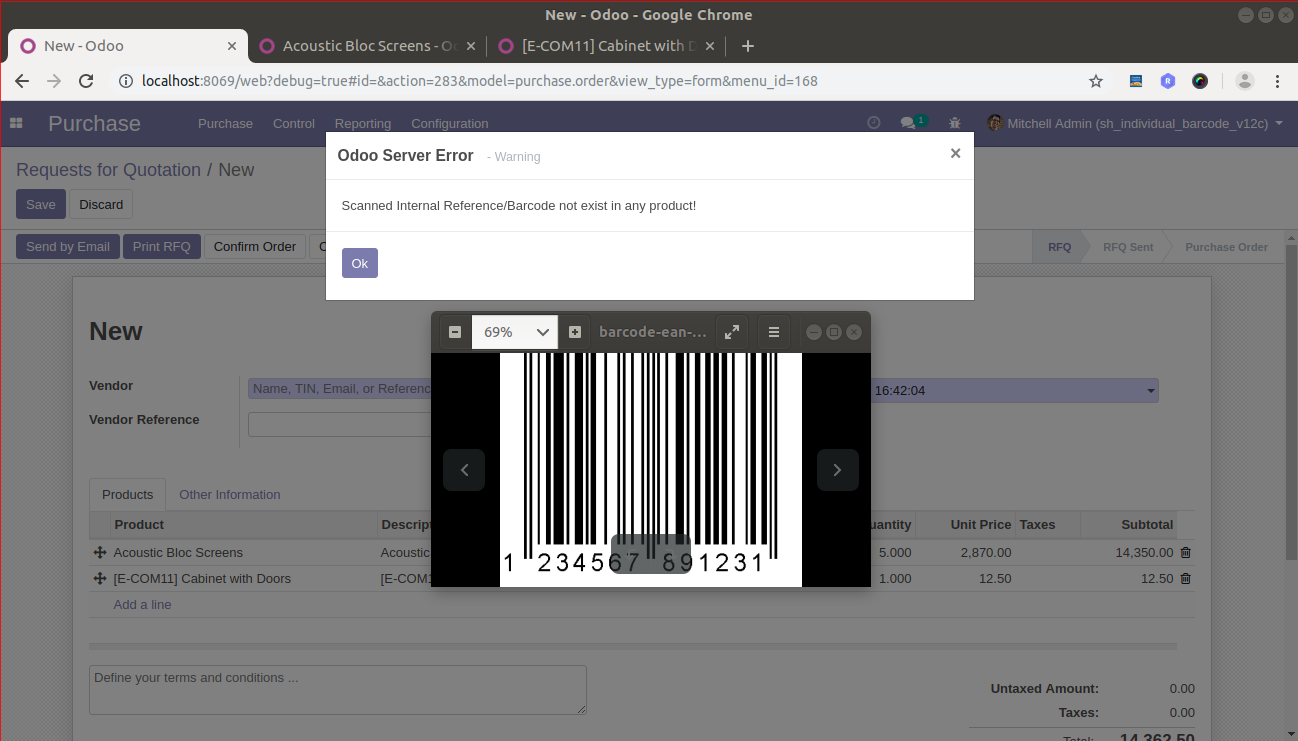Click Ok in the Odoo Server Error dialog

click(x=359, y=263)
